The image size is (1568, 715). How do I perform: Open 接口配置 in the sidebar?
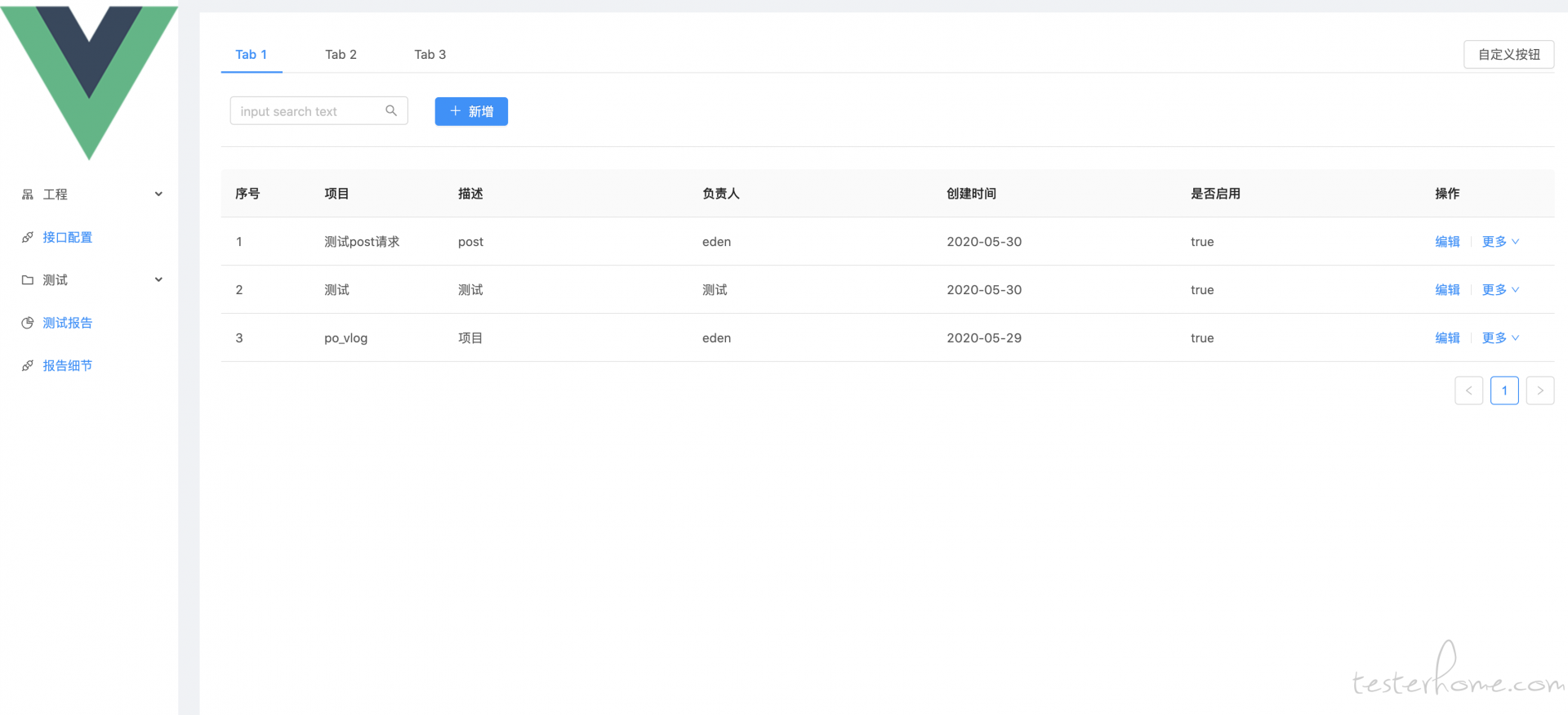point(68,238)
